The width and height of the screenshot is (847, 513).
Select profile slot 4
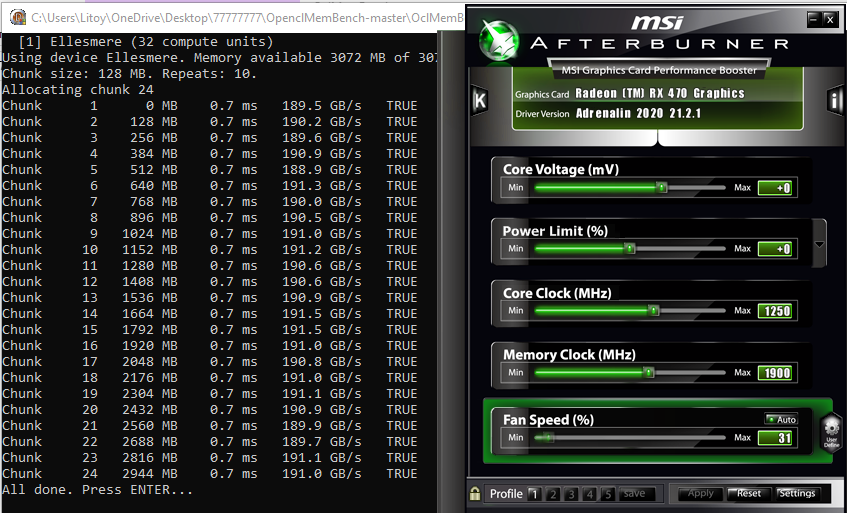(590, 494)
